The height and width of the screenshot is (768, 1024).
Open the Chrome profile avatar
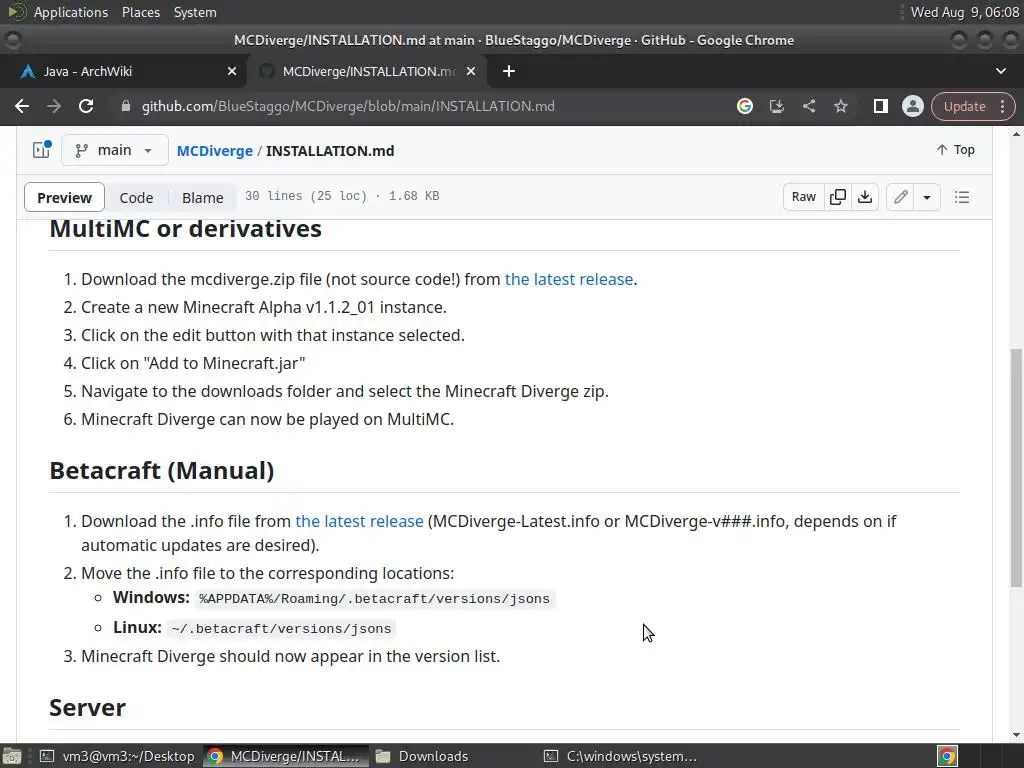912,106
